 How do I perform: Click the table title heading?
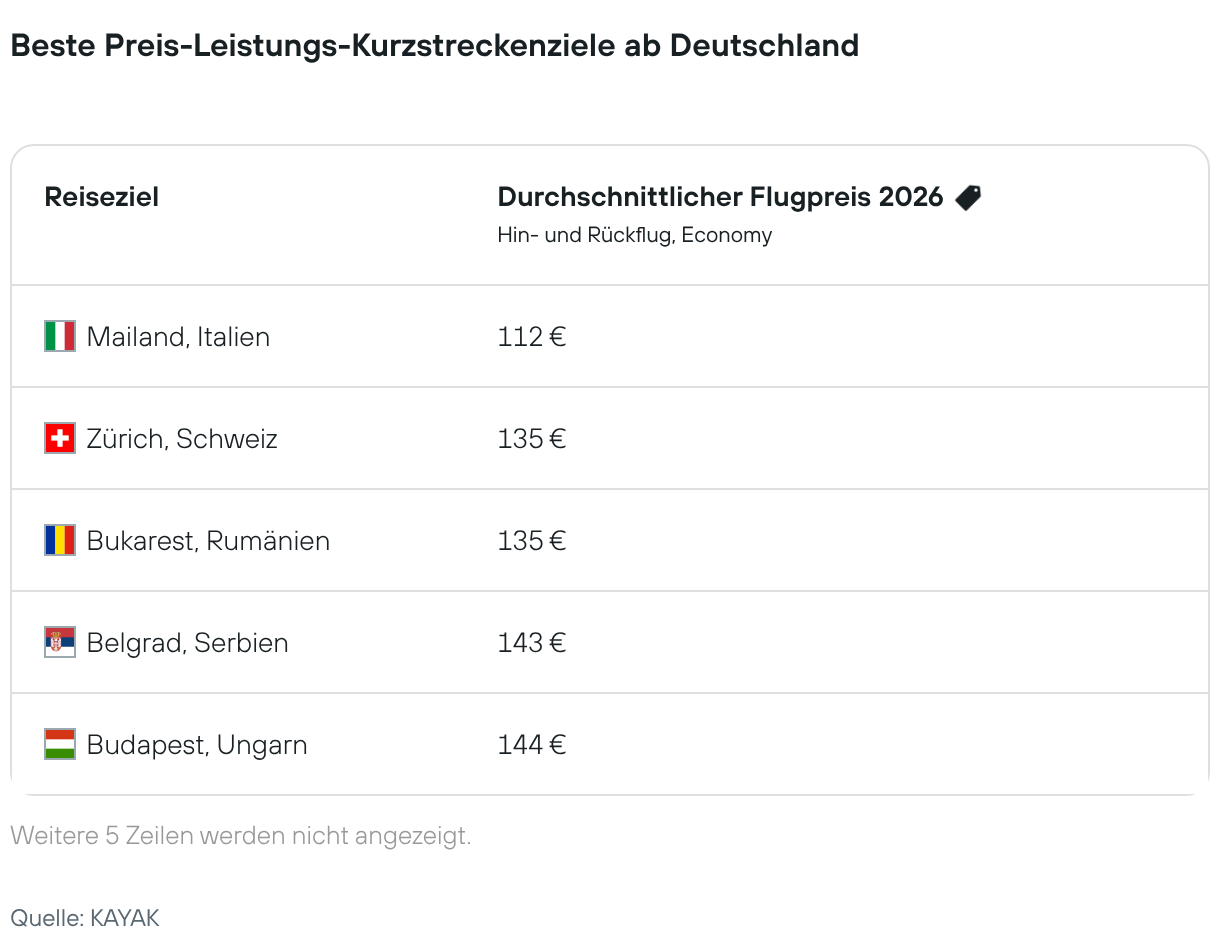pos(434,46)
